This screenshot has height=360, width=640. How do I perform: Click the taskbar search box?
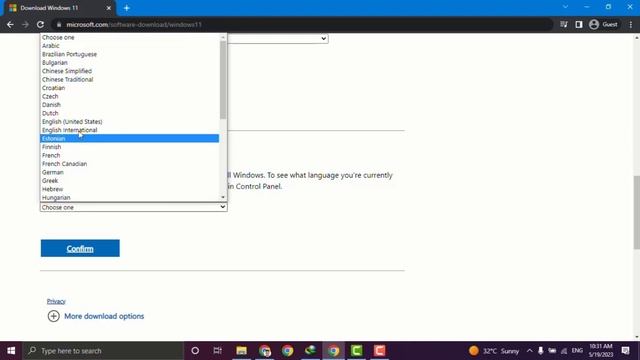tap(103, 351)
